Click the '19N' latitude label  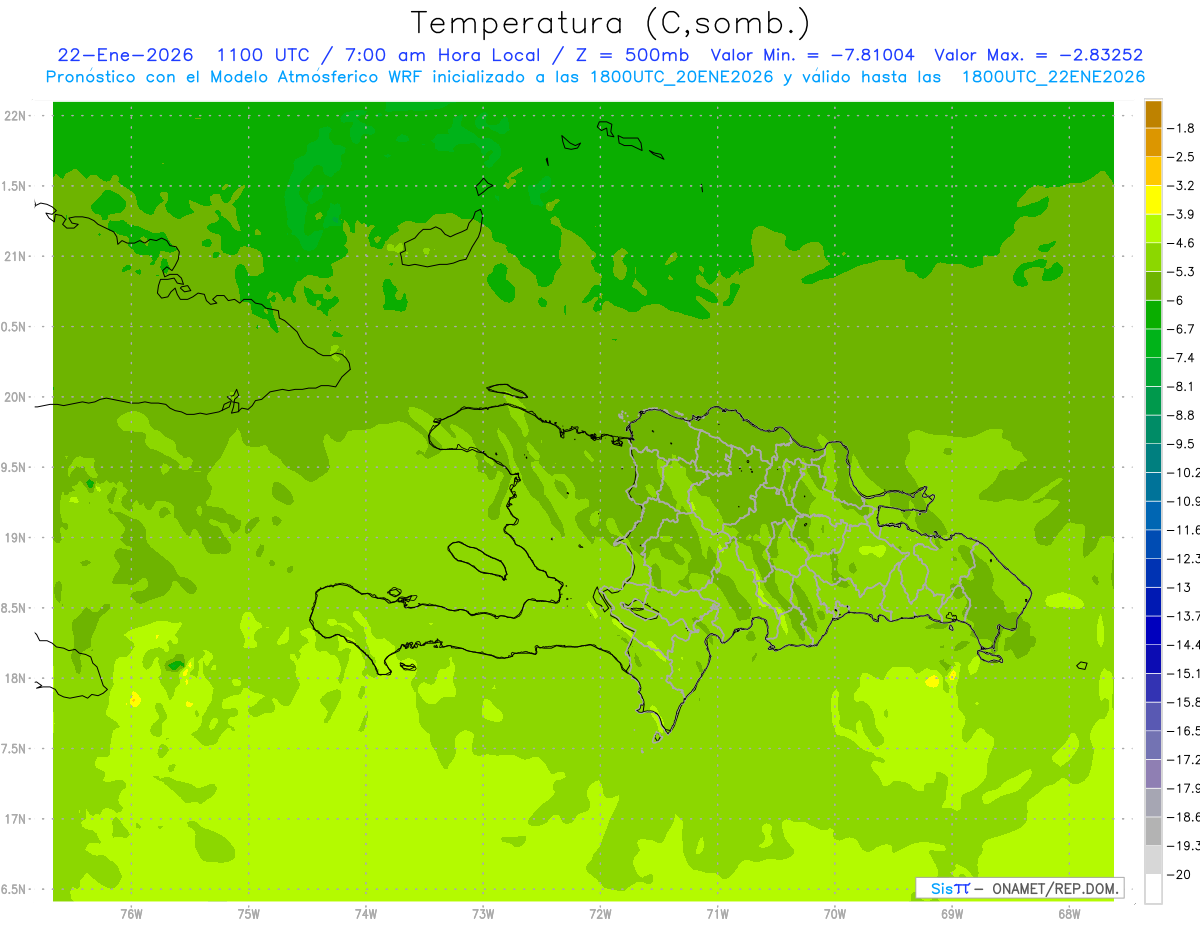pos(15,538)
